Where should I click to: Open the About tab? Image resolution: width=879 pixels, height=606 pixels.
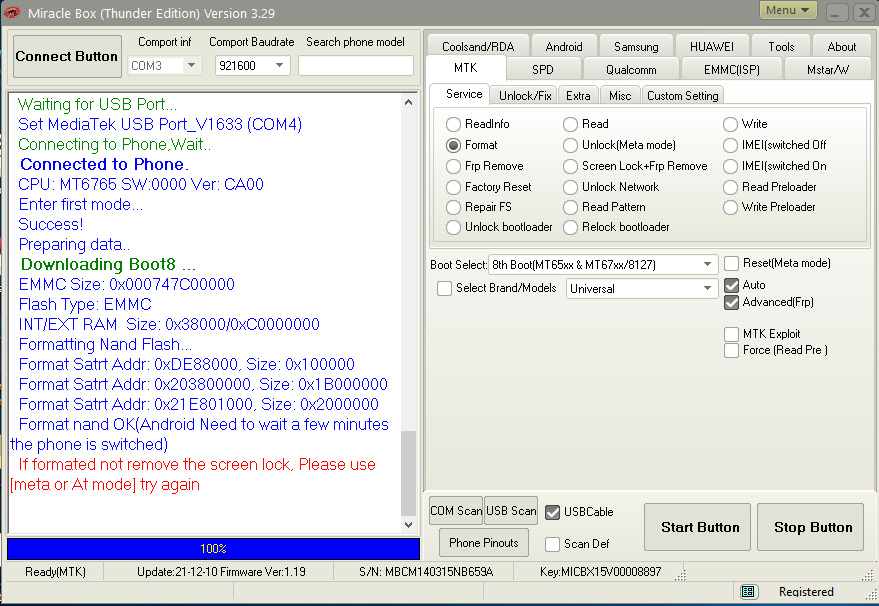point(841,47)
